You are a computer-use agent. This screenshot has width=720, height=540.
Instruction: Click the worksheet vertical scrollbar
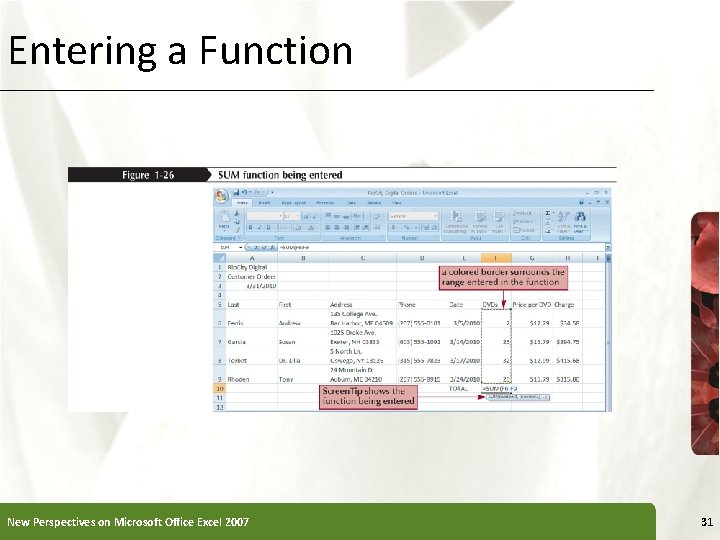pyautogui.click(x=608, y=333)
